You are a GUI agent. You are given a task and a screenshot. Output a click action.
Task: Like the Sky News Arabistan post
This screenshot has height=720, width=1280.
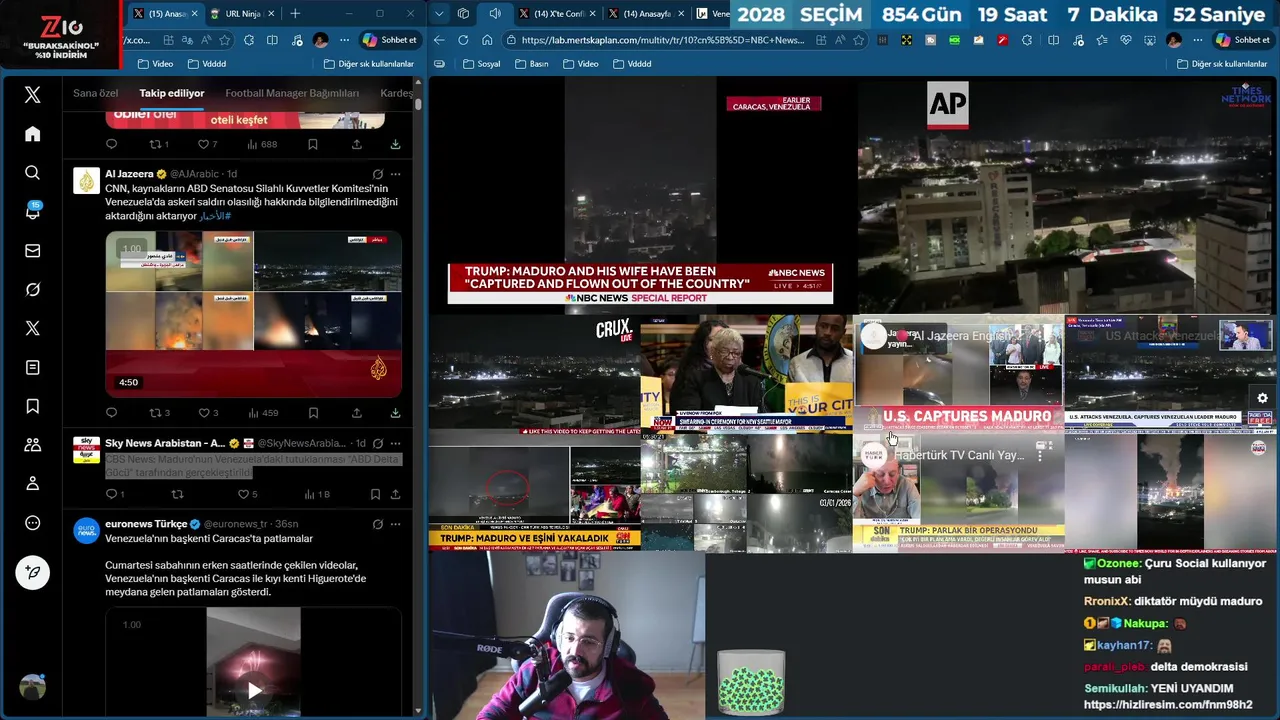(247, 494)
